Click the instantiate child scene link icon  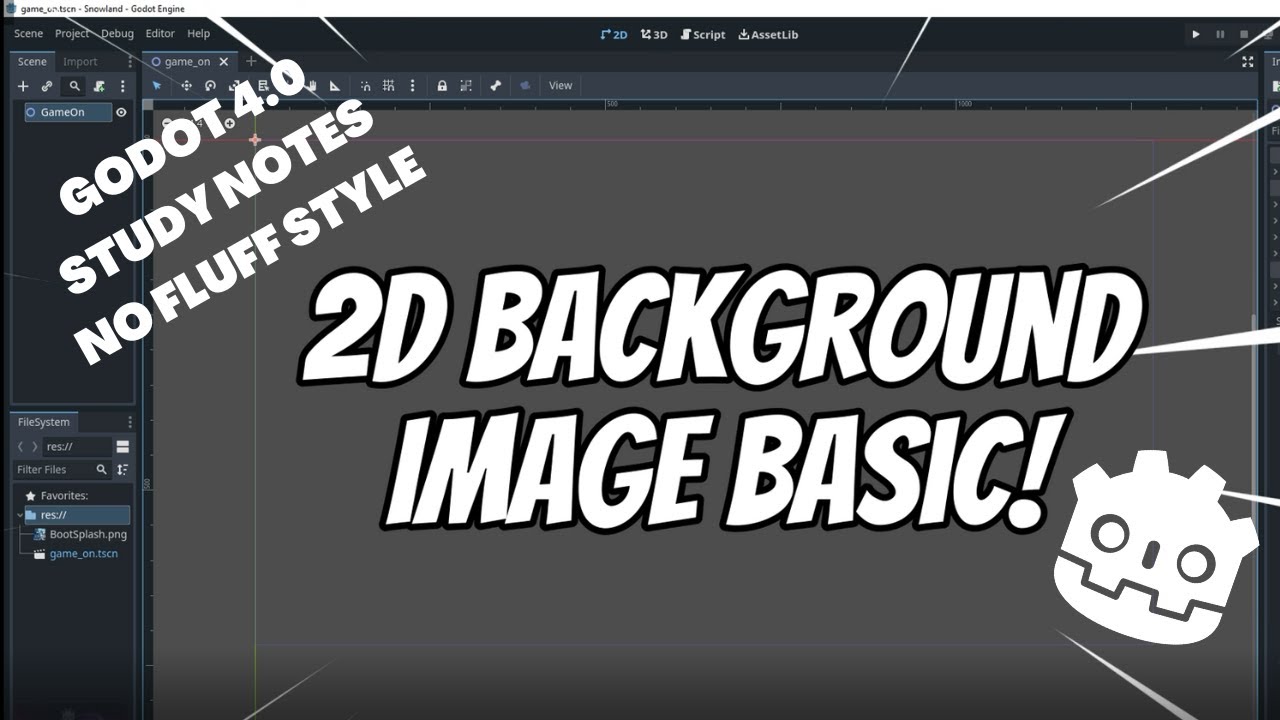[47, 87]
